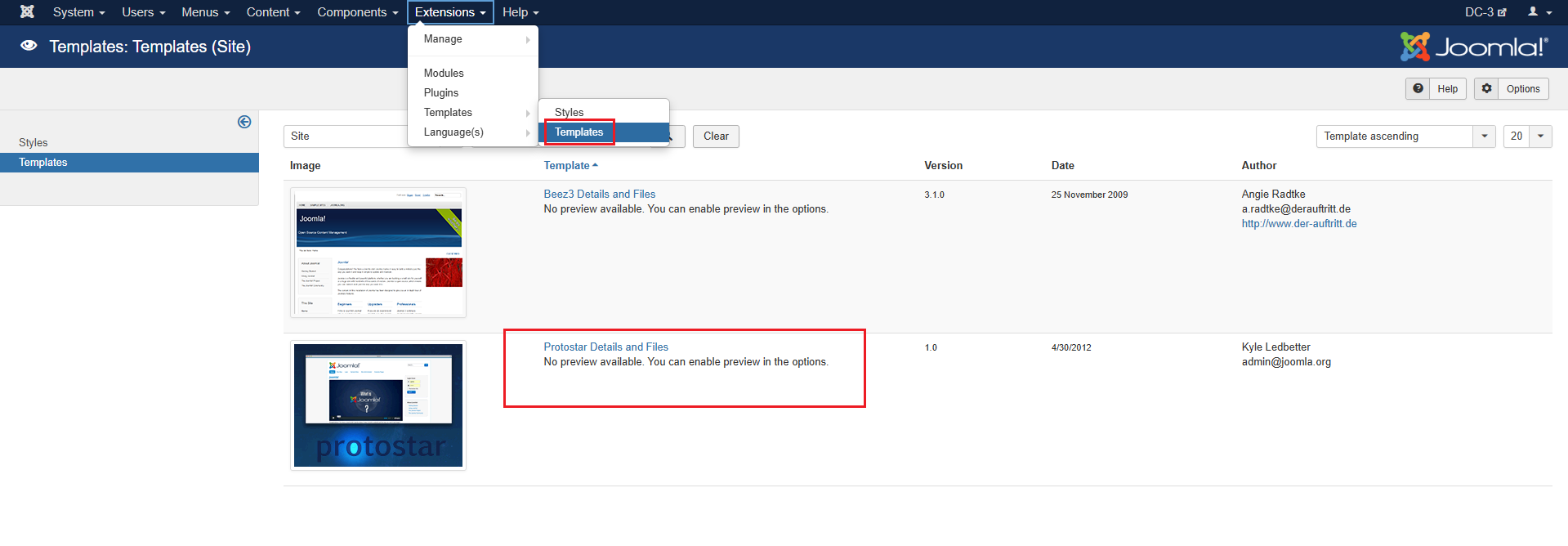Click a.radtke@derauftritt.de email text
Screen dimensions: 1568x546
tap(1296, 209)
